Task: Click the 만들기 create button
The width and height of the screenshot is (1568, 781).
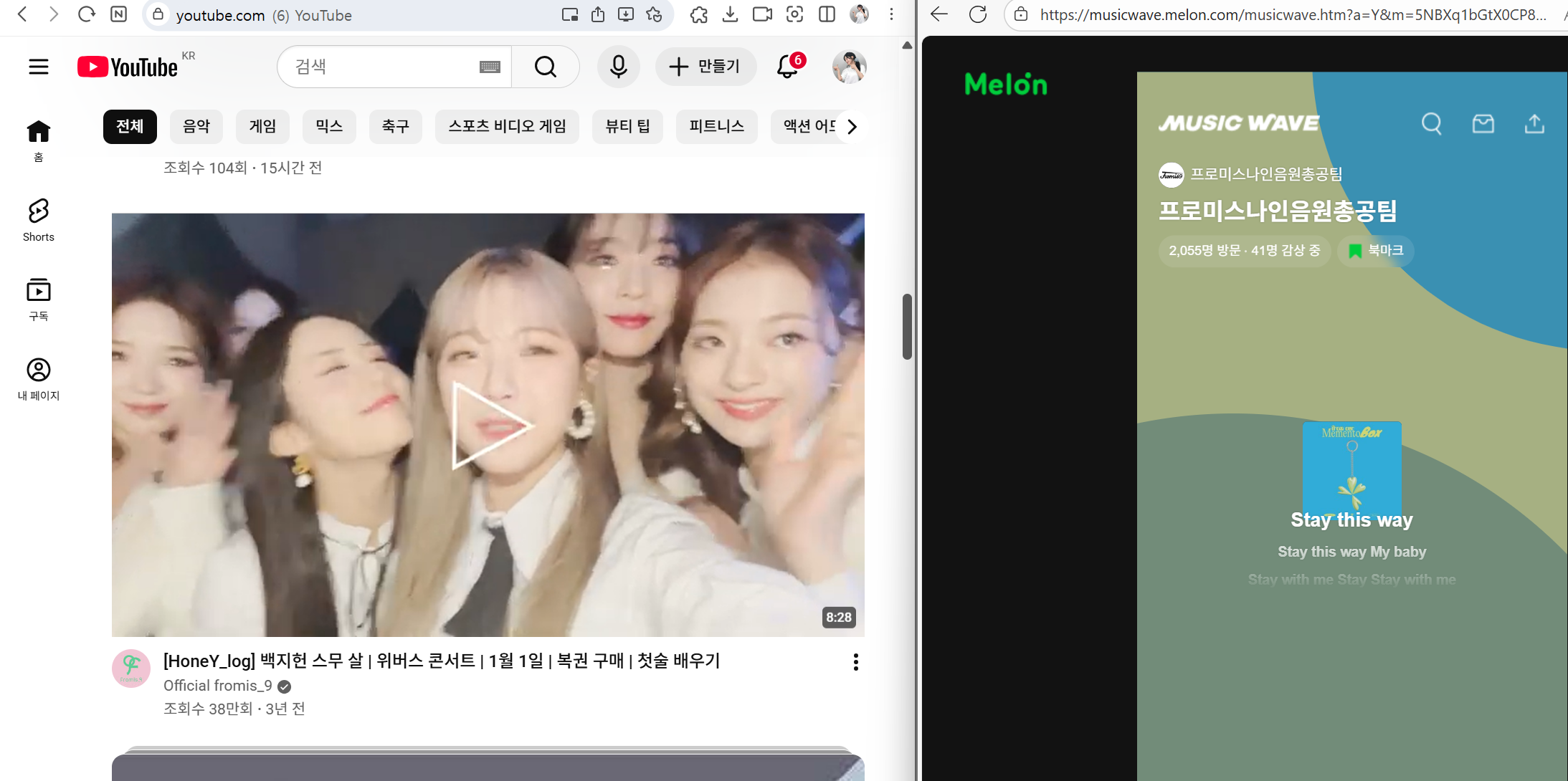Action: pos(705,67)
